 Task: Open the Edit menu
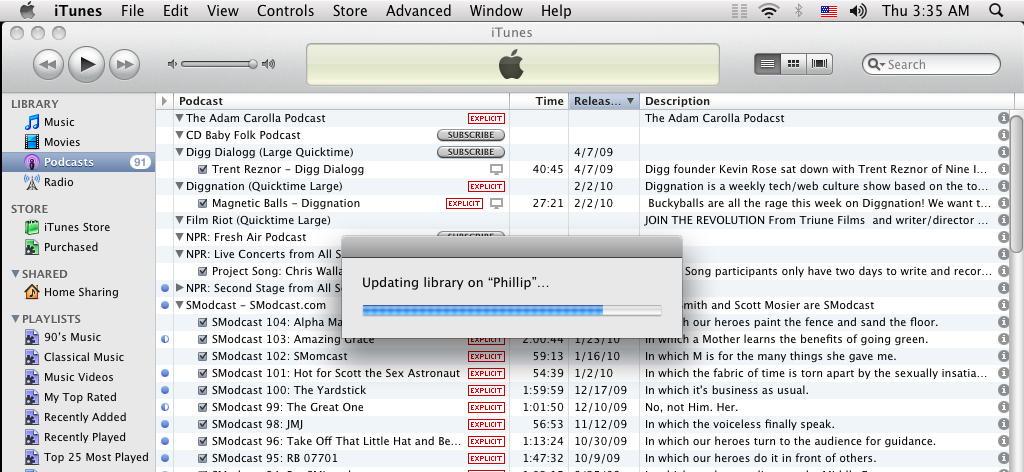(175, 10)
